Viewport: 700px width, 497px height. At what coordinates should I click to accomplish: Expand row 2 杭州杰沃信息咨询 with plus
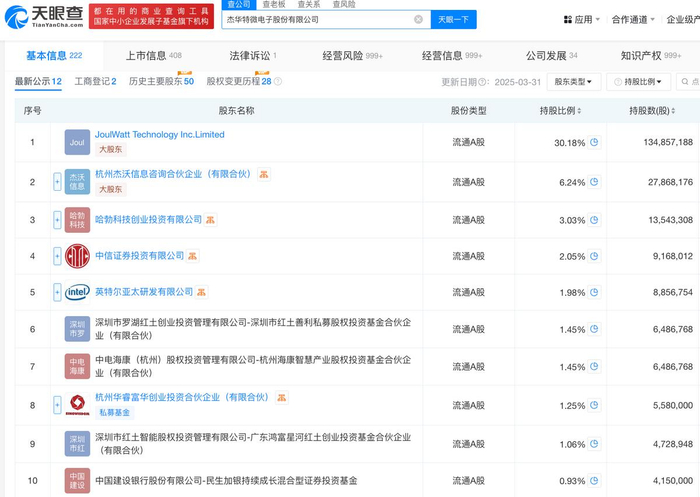[x=57, y=183]
